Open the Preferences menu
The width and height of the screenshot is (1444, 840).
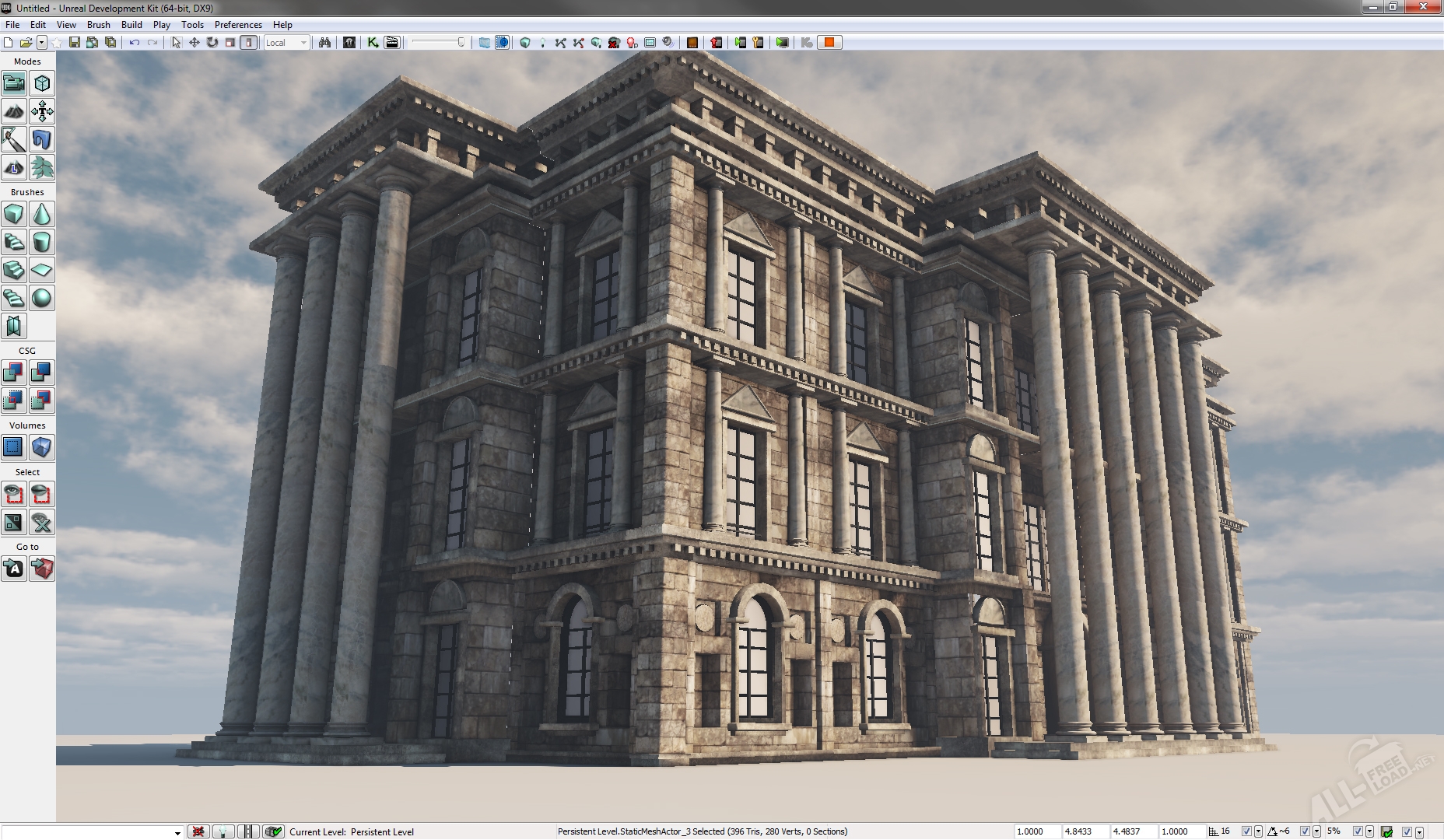tap(238, 25)
